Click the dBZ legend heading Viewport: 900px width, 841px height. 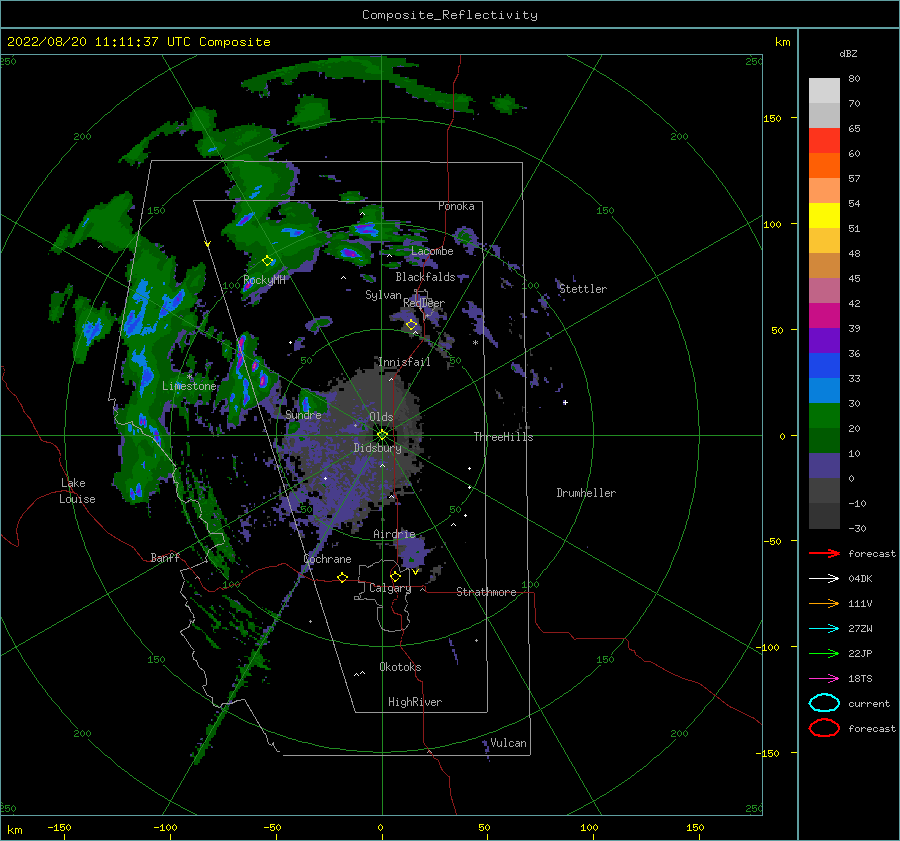coord(848,53)
